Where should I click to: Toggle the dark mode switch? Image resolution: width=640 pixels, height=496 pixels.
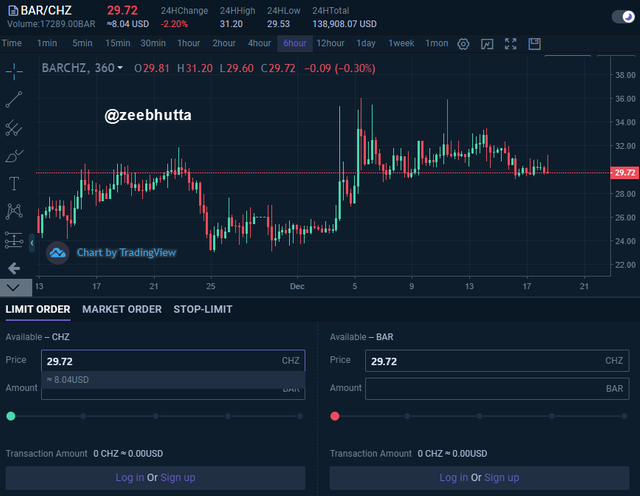click(x=623, y=17)
